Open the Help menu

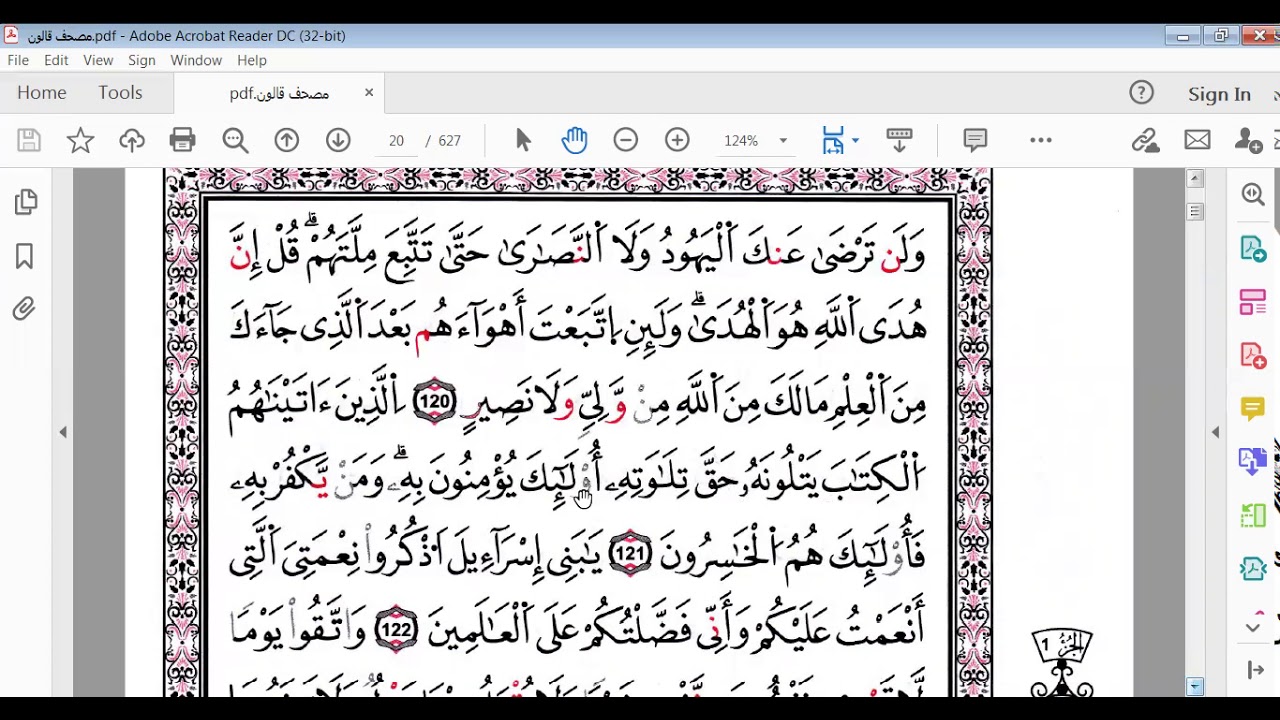pos(252,60)
